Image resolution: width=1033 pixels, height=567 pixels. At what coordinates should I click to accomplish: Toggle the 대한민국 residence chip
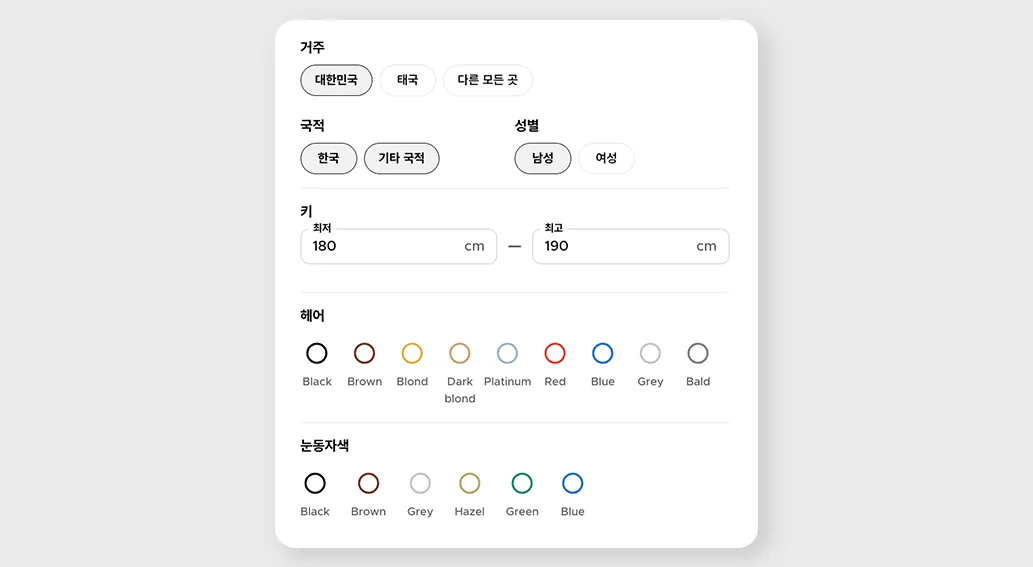click(336, 80)
